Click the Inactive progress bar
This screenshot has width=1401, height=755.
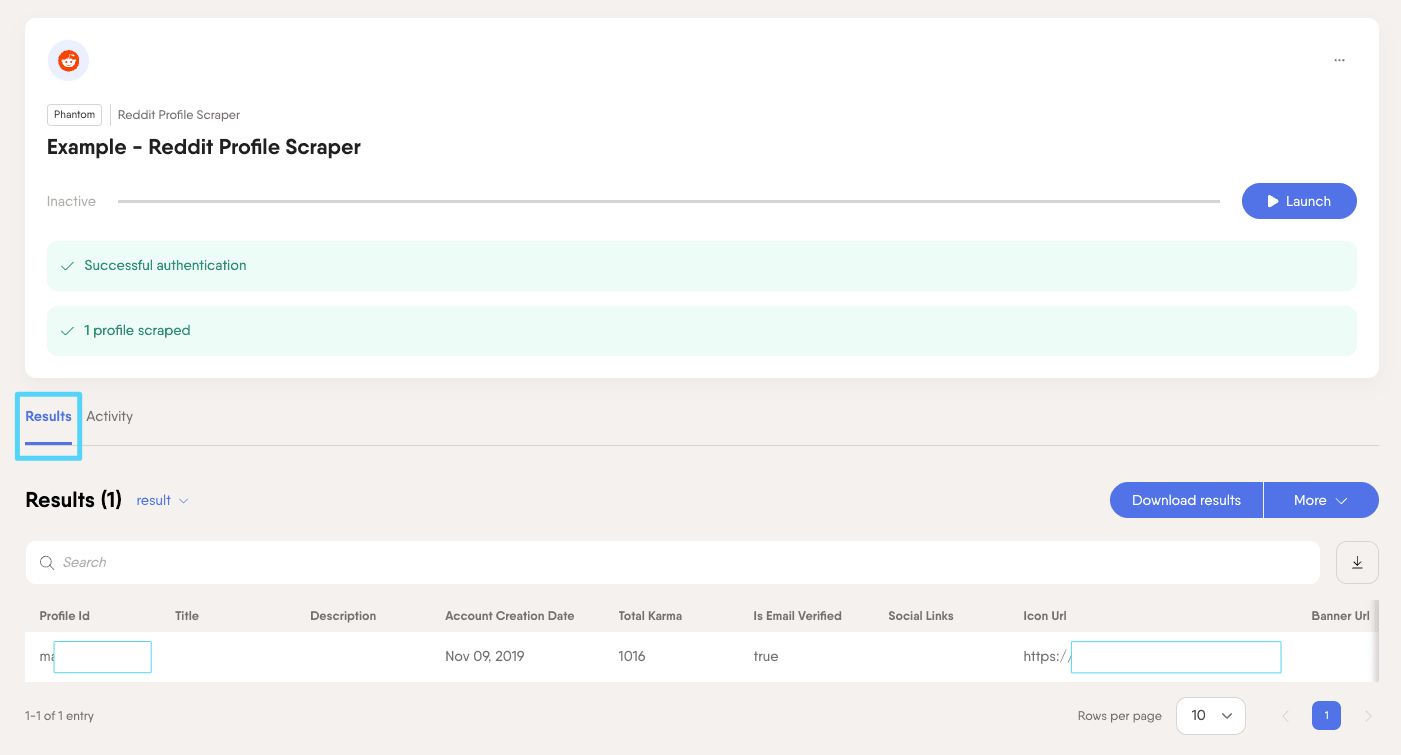[668, 201]
